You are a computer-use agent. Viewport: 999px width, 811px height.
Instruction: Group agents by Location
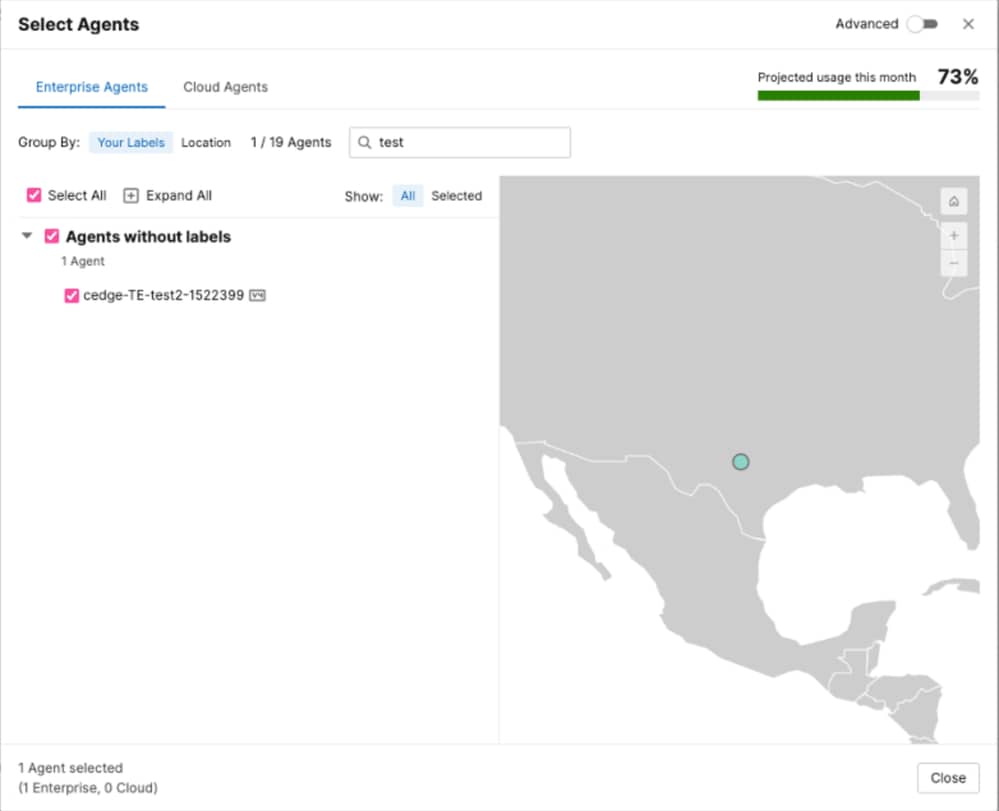pos(206,143)
